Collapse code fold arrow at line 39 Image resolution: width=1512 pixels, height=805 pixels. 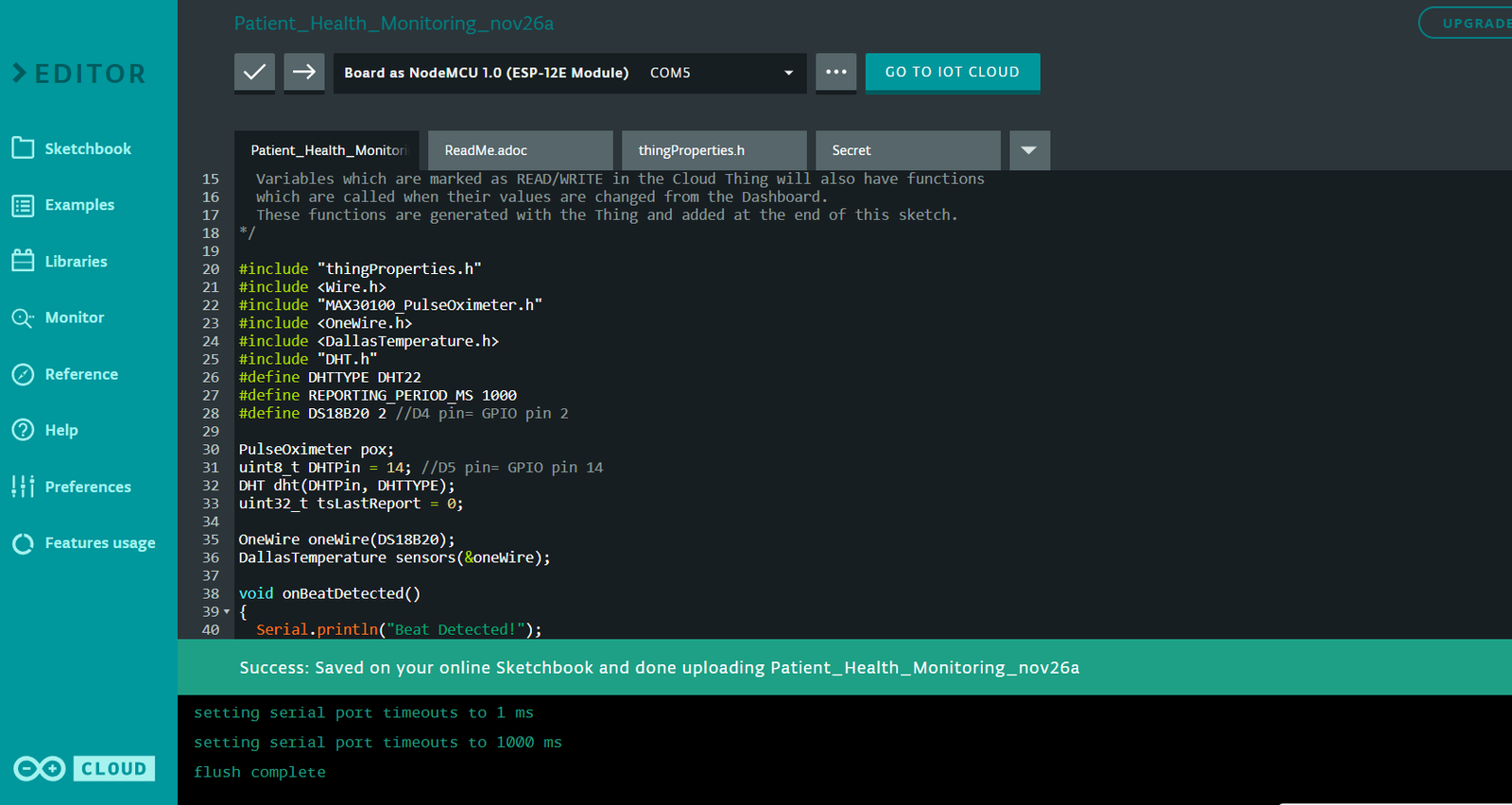(227, 611)
